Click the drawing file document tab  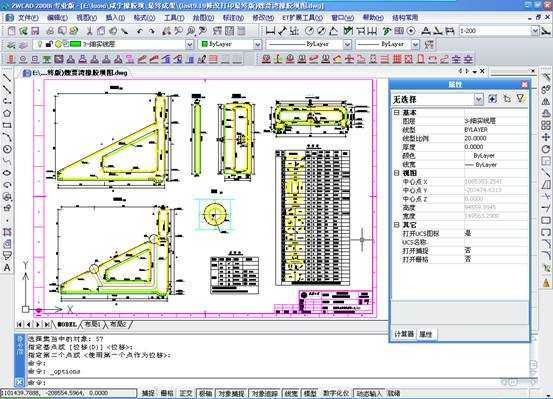(x=75, y=73)
